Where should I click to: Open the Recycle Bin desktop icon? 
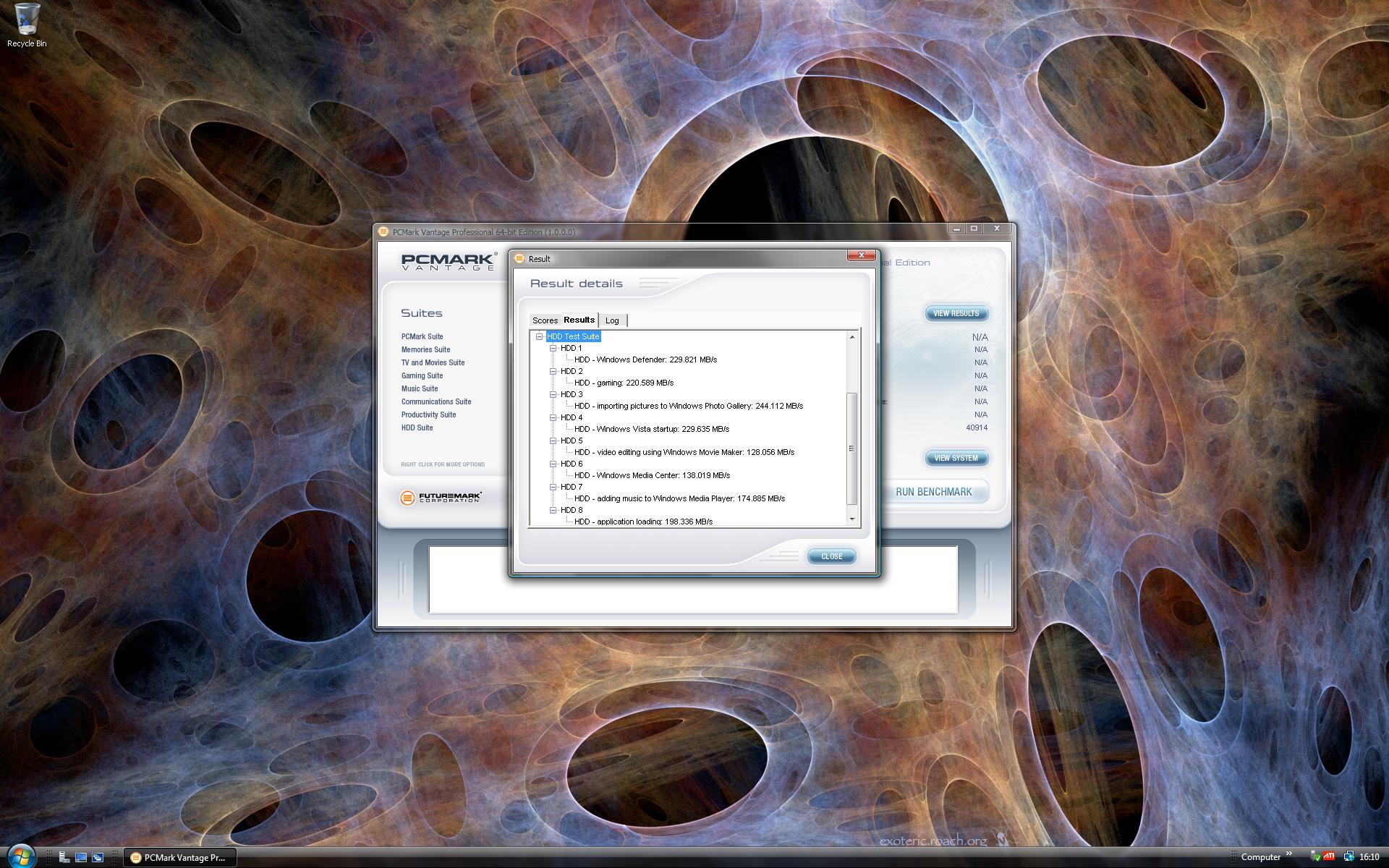pyautogui.click(x=27, y=25)
